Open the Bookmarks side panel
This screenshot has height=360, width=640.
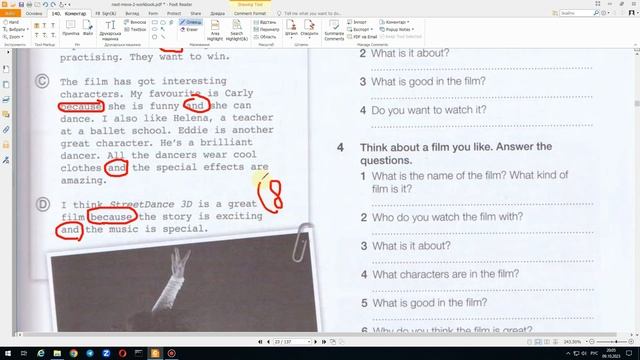pyautogui.click(x=6, y=69)
